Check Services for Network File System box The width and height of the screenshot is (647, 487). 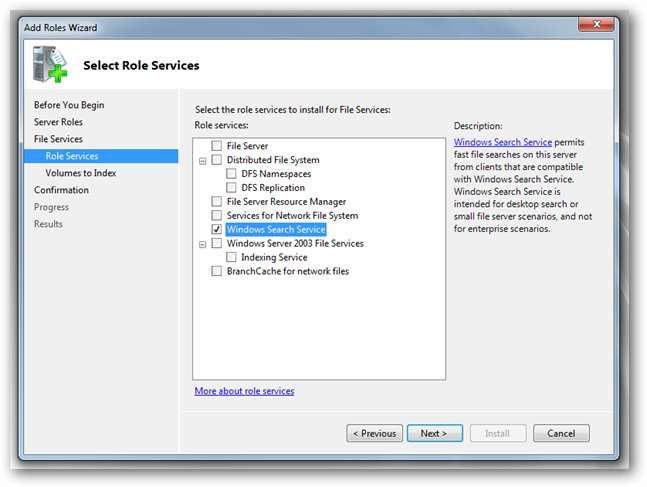(x=216, y=215)
